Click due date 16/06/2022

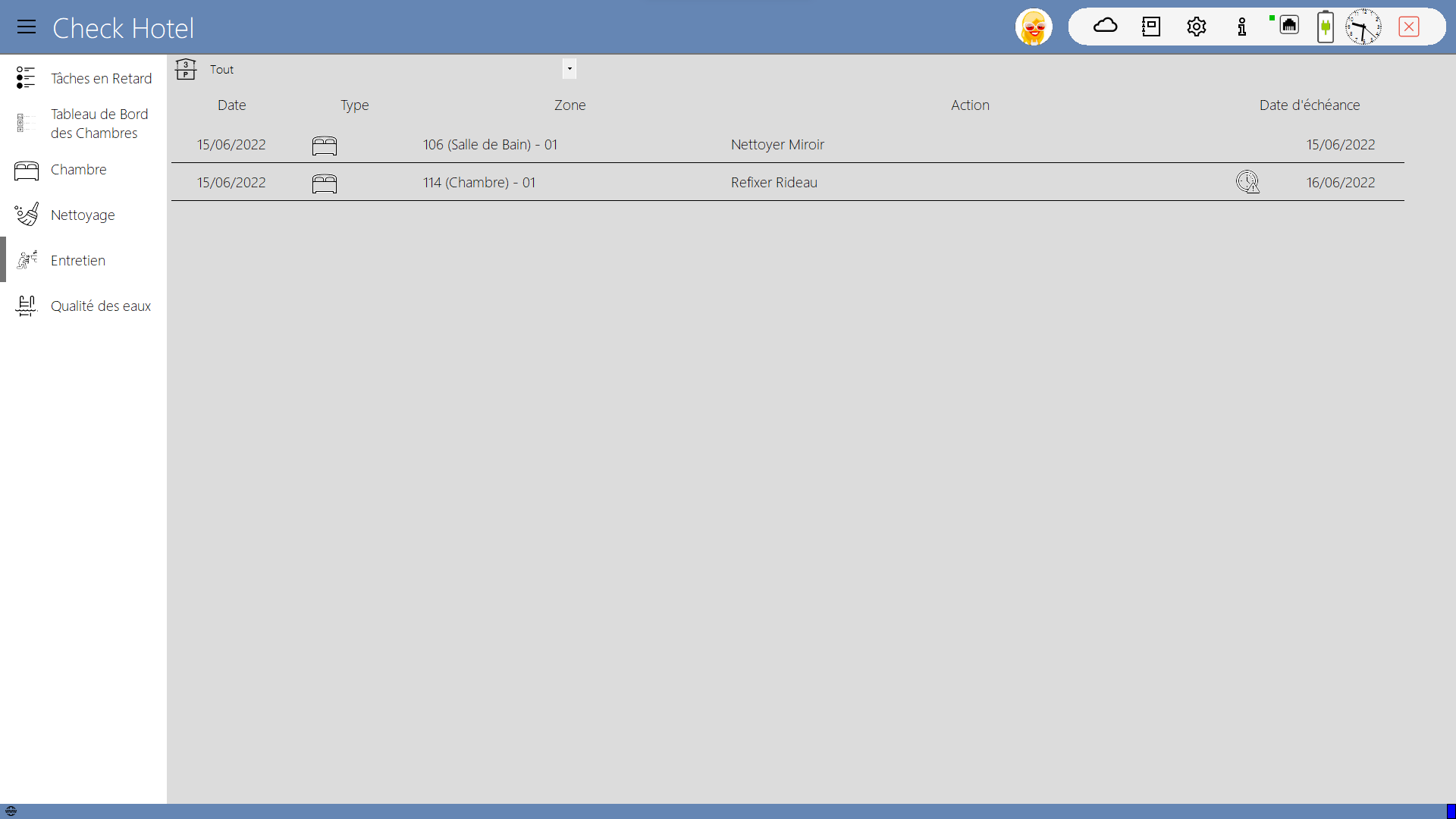pos(1340,182)
